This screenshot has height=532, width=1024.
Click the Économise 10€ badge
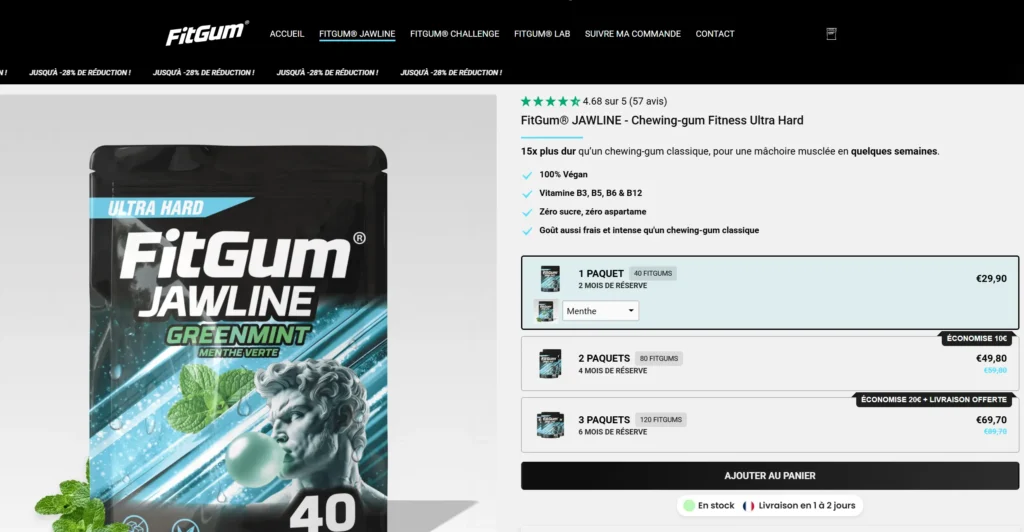coord(977,338)
